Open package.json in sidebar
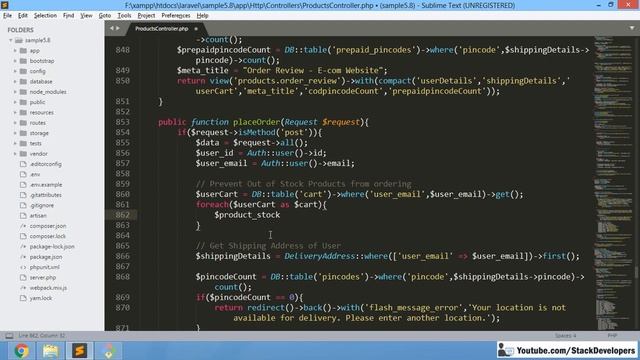Image resolution: width=640 pixels, height=360 pixels. [x=46, y=257]
